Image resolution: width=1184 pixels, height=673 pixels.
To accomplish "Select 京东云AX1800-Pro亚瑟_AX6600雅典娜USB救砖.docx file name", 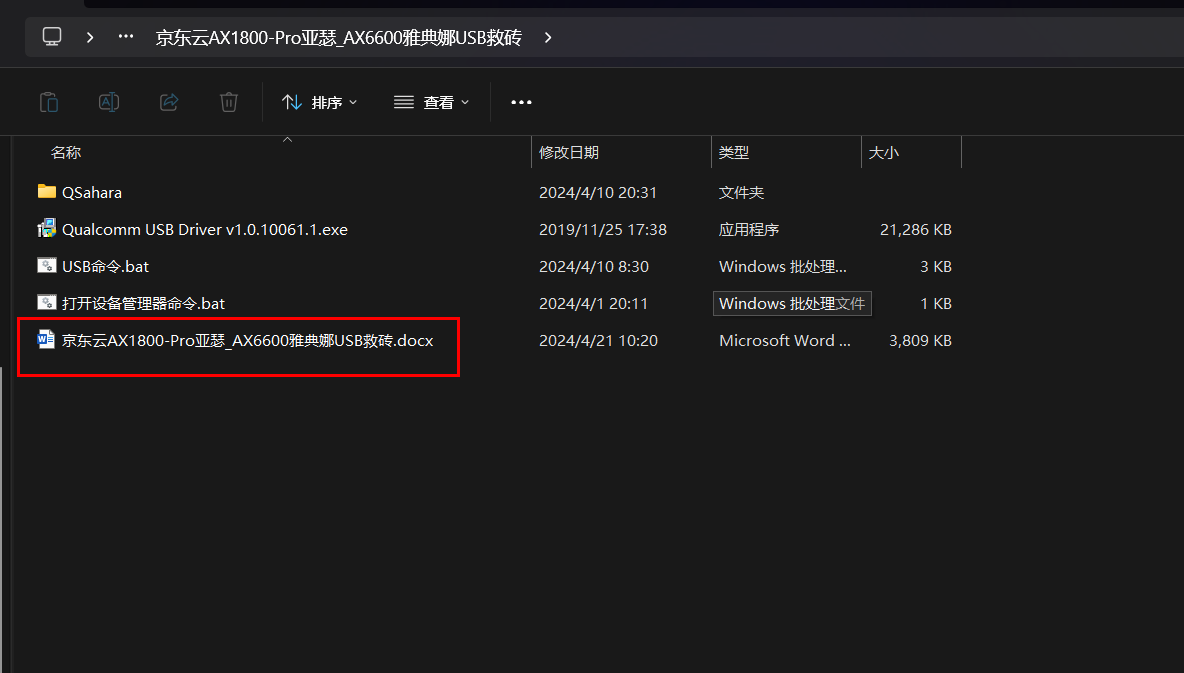I will pyautogui.click(x=248, y=341).
